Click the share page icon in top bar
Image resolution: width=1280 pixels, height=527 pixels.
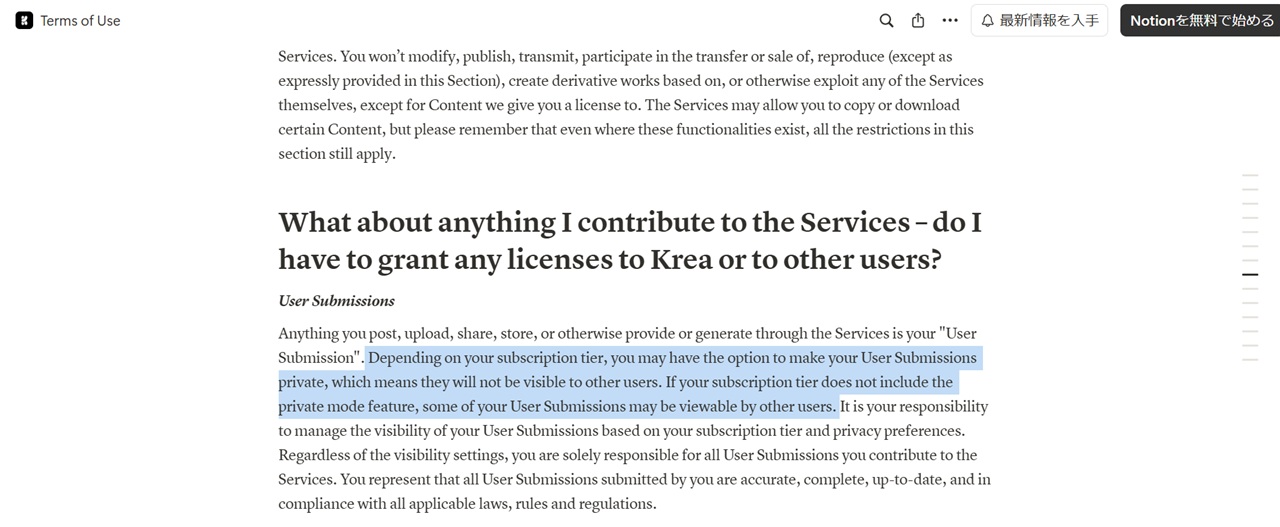[918, 20]
